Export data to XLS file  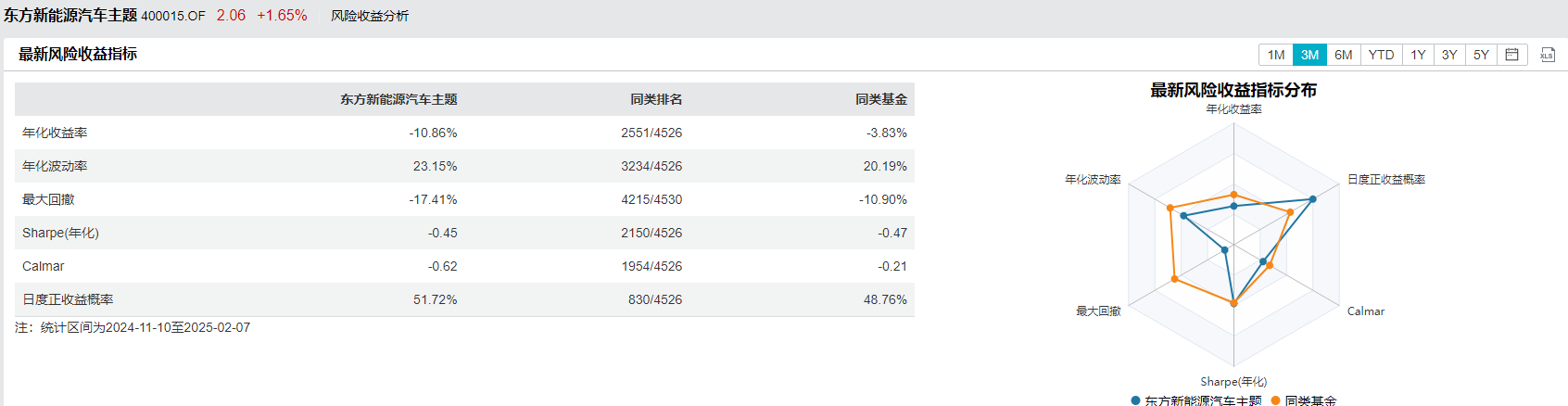[x=1547, y=55]
